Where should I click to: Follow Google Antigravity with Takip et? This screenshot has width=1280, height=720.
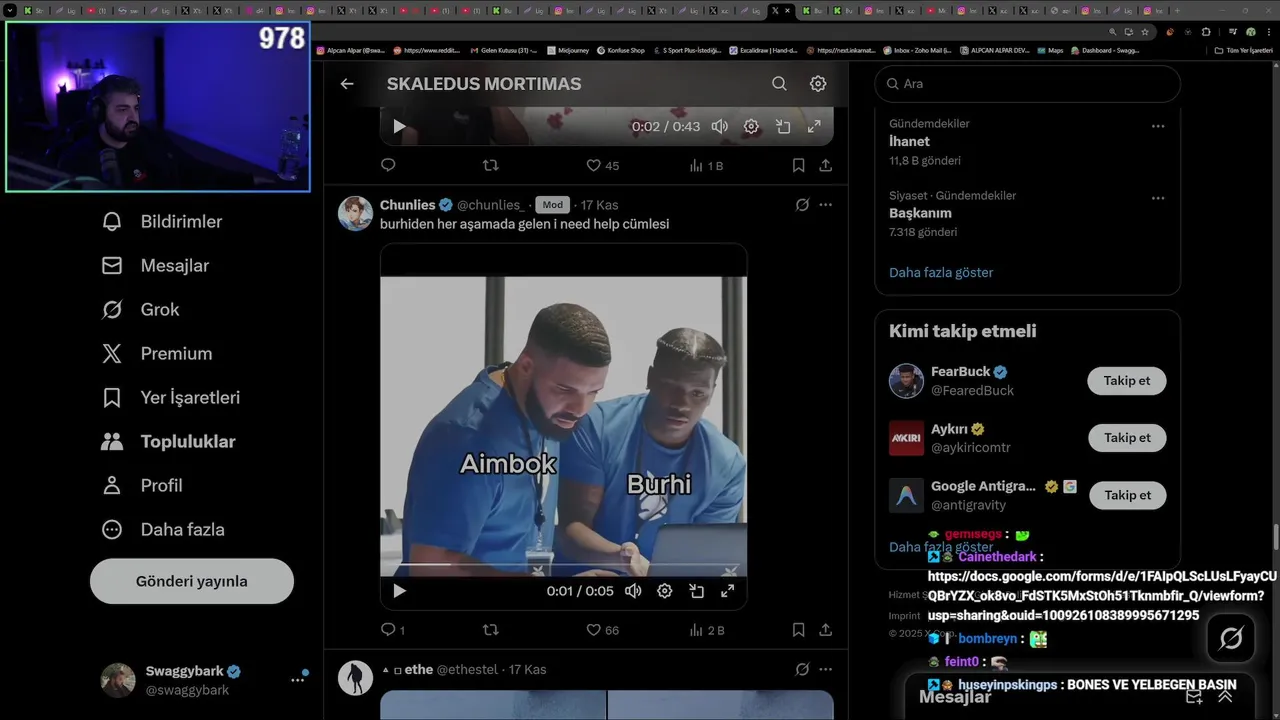tap(1127, 495)
